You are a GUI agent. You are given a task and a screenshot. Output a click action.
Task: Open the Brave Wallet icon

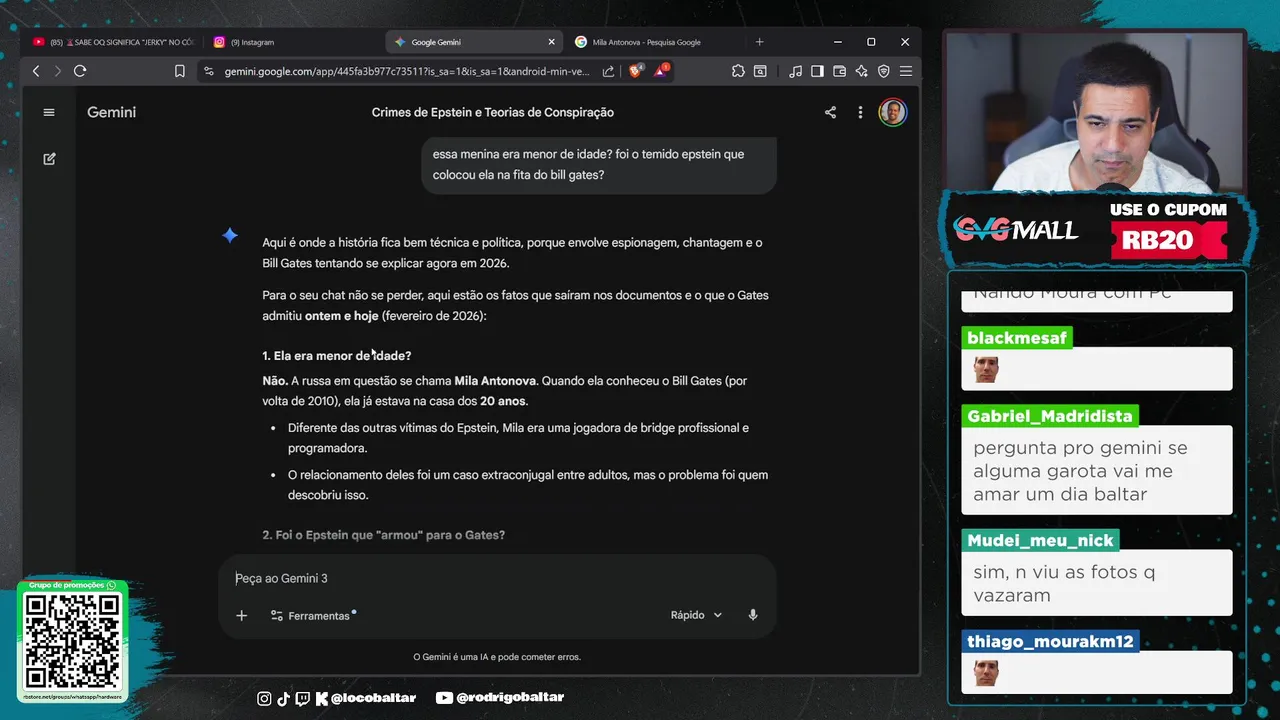click(x=839, y=71)
